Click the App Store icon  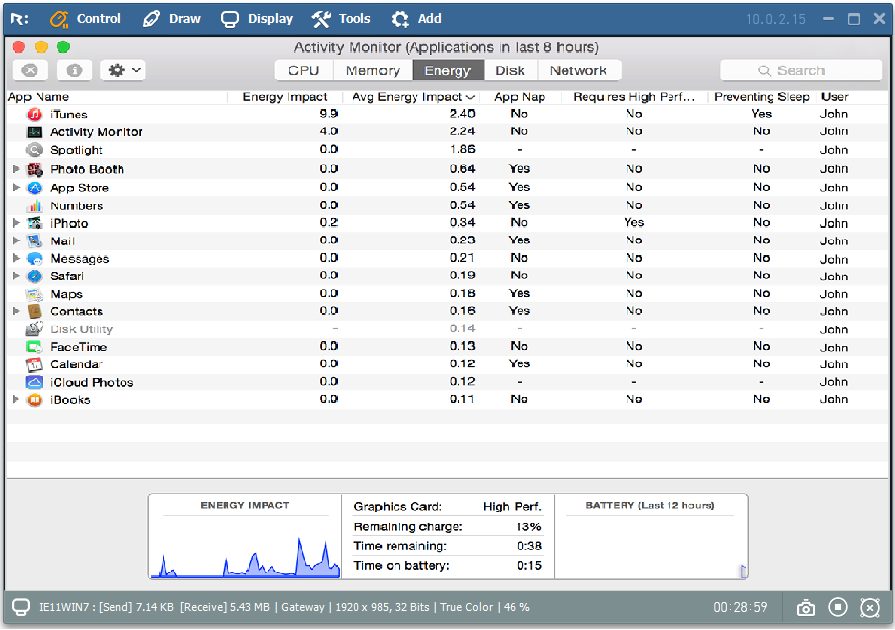pos(35,188)
